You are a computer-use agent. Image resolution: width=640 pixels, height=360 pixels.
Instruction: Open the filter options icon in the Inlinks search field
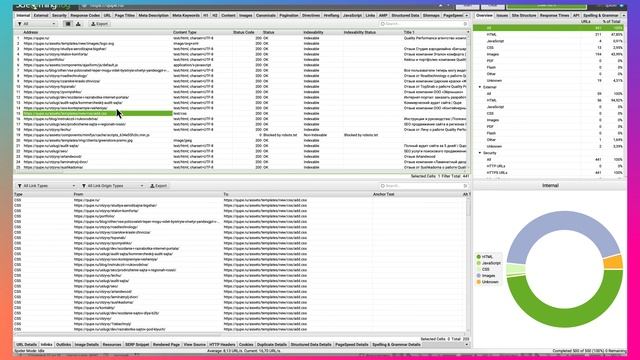pyautogui.click(x=465, y=186)
